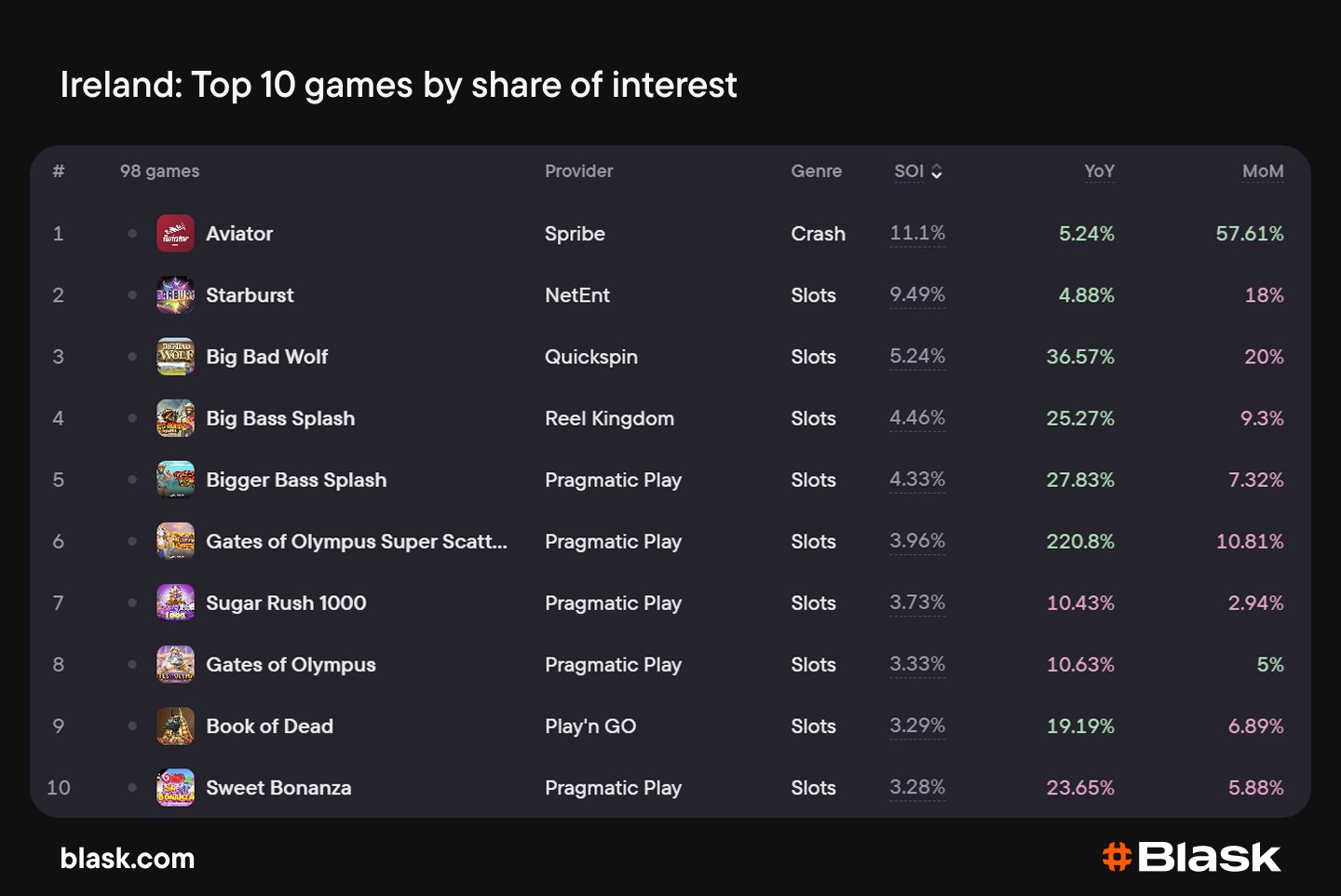Click the Big Bad Wolf title

[x=267, y=357]
